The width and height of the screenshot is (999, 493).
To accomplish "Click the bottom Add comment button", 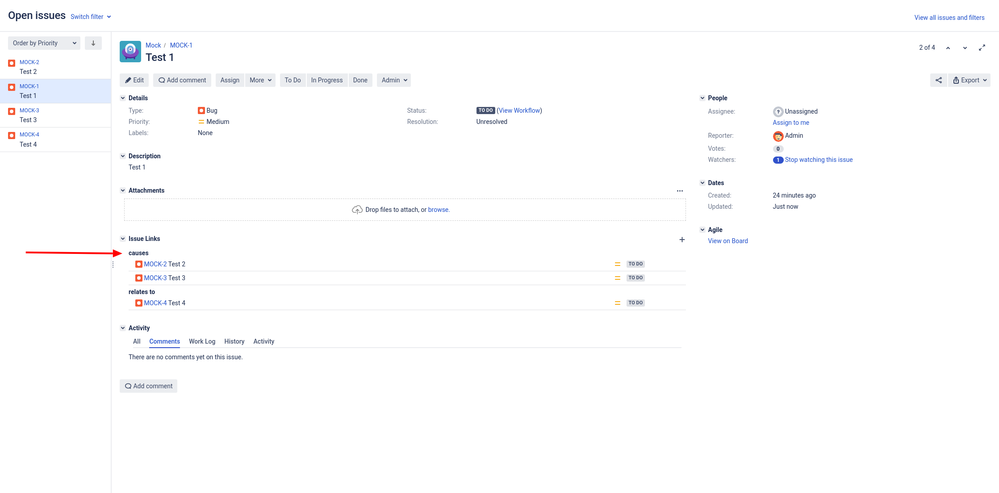I will click(148, 386).
